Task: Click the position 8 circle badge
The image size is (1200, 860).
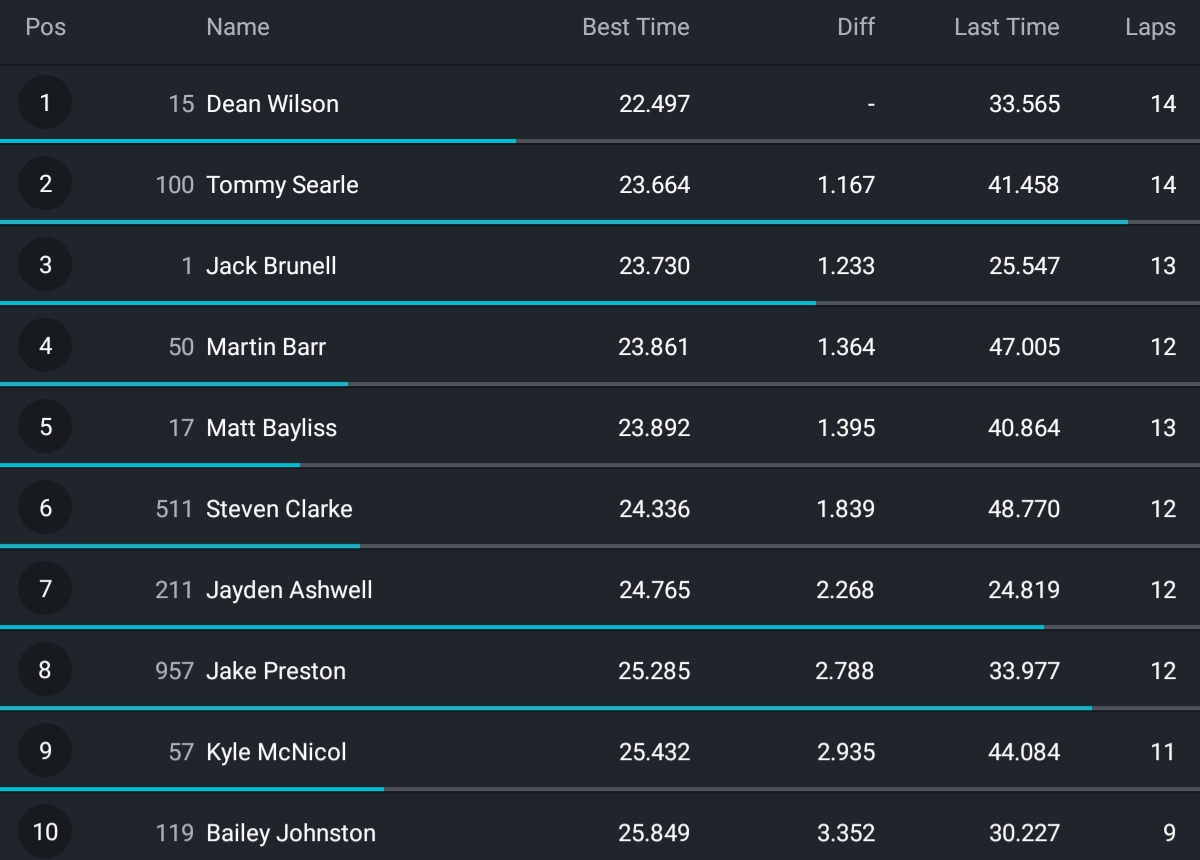Action: (x=45, y=670)
